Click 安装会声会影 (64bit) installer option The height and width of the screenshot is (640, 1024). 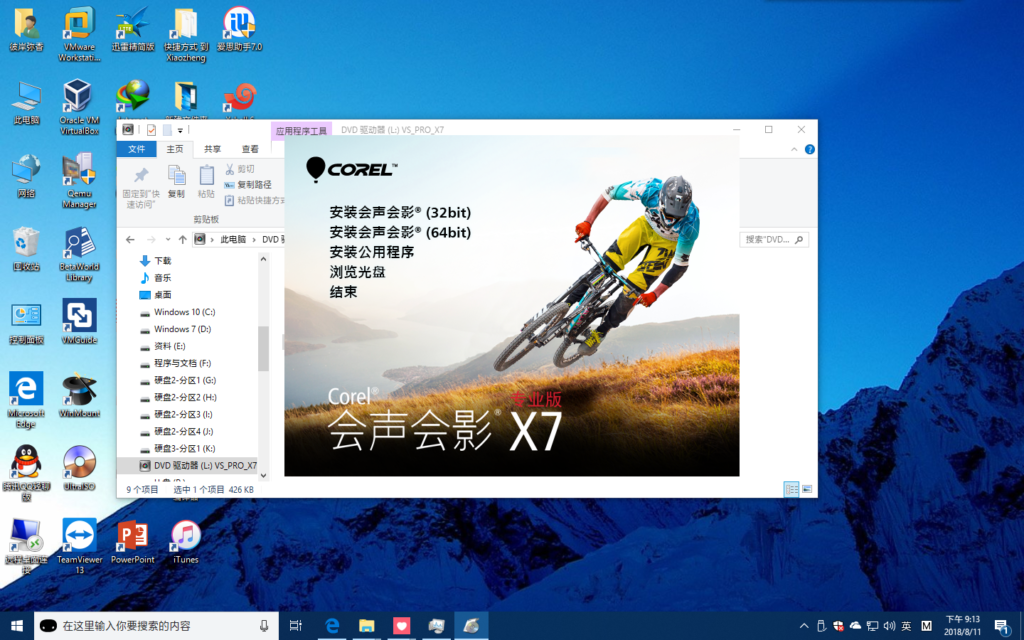[x=399, y=232]
